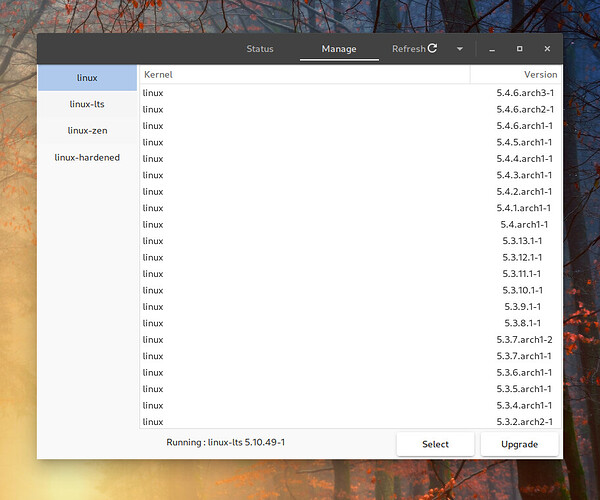Select kernel version 5.3.7.arch1-2 row
Image resolution: width=600 pixels, height=500 pixels.
351,340
